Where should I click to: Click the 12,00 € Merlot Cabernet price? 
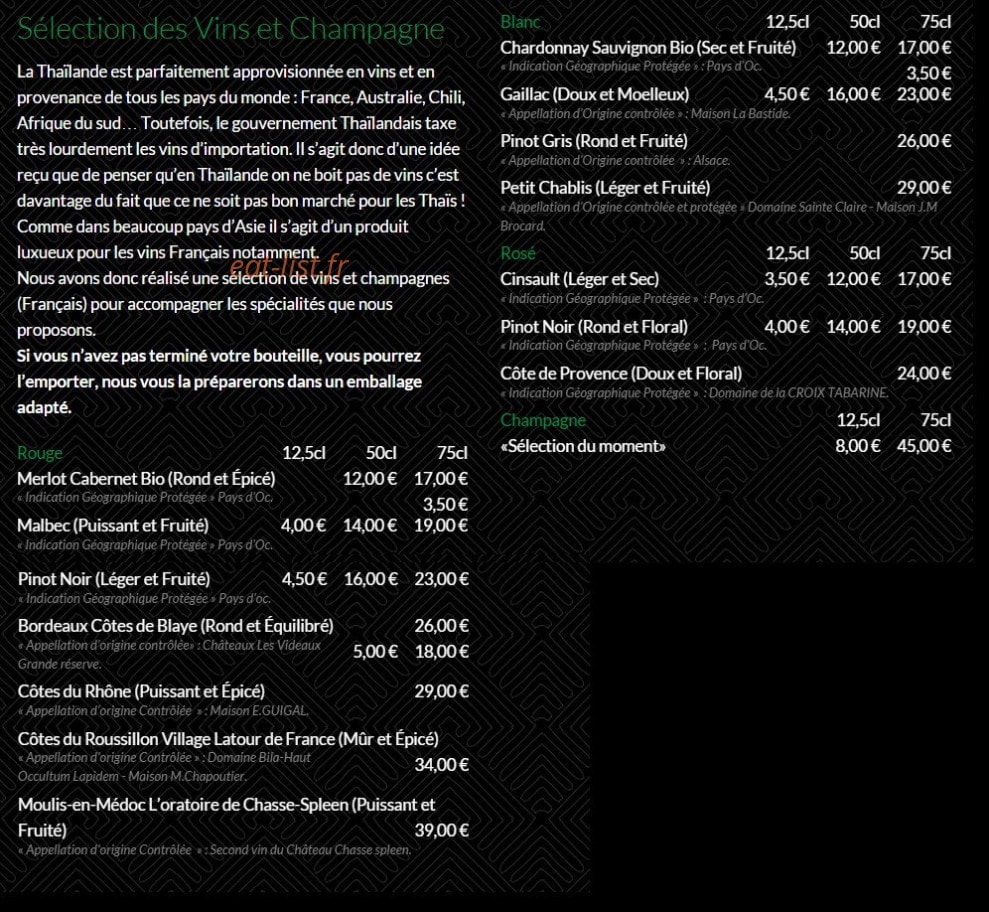(370, 479)
